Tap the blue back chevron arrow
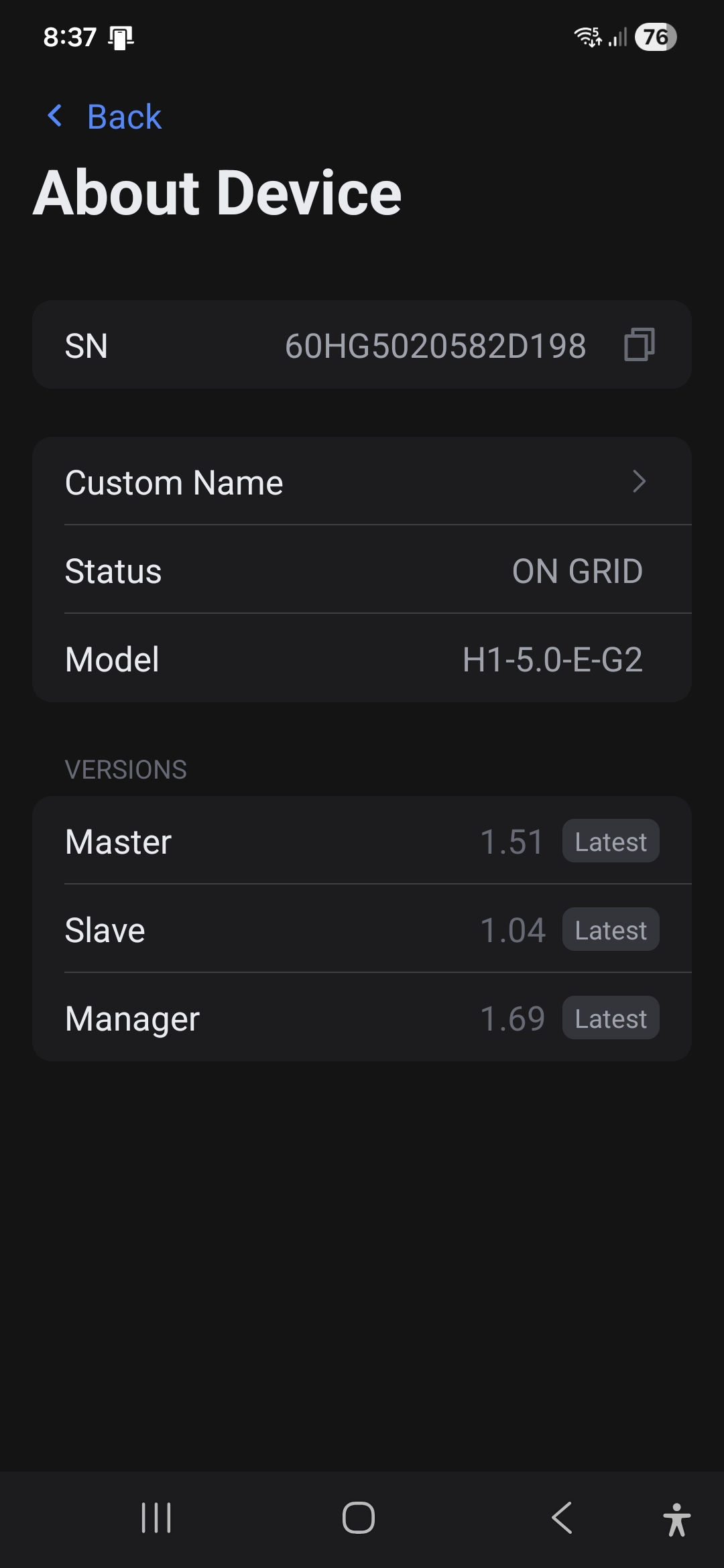724x1568 pixels. (x=55, y=116)
